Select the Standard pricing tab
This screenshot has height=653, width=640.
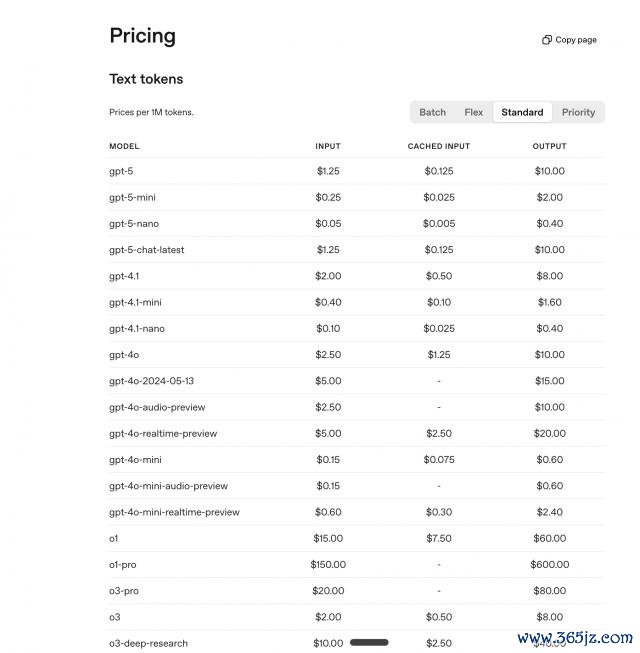click(522, 112)
